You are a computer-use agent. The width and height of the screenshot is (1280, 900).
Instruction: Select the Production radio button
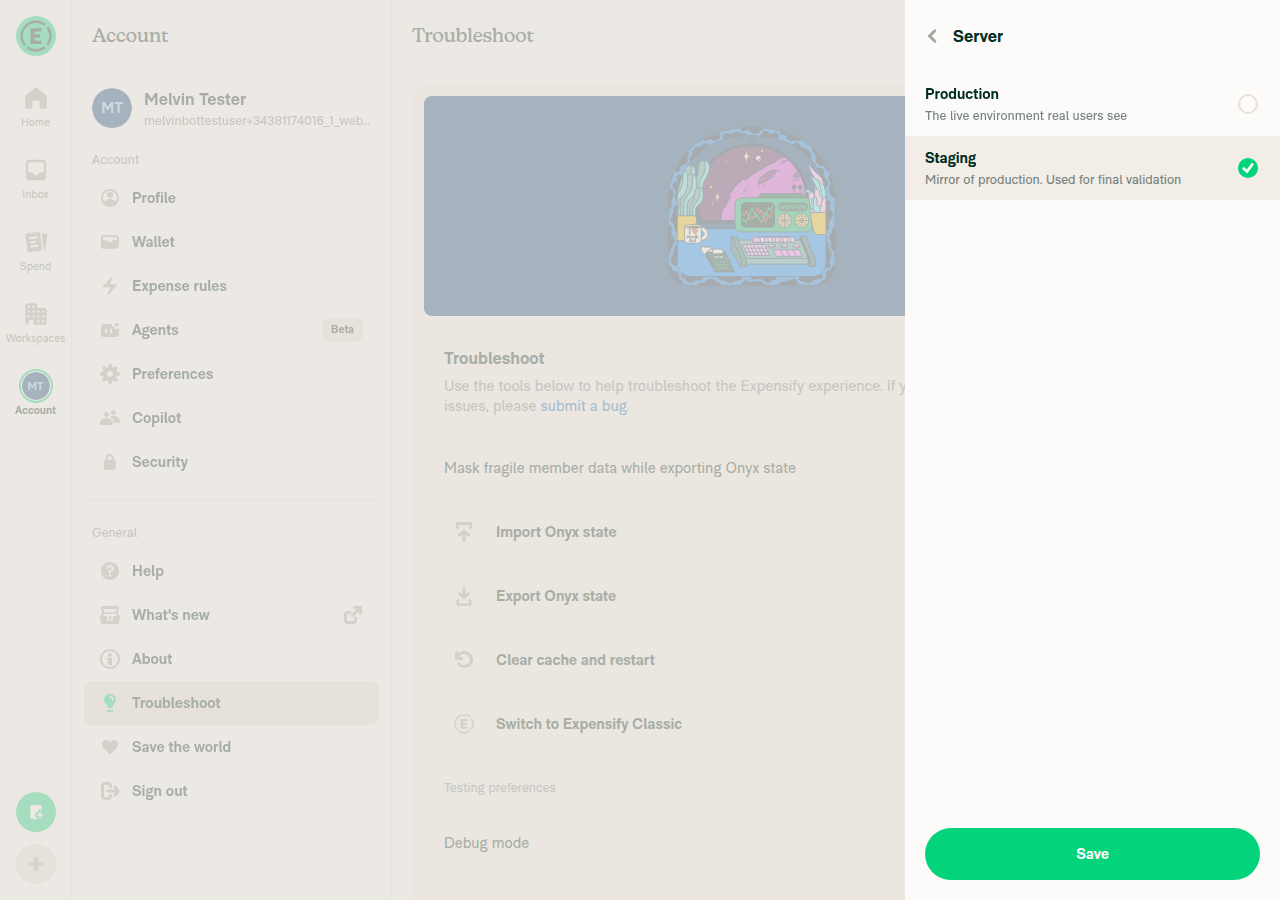point(1248,104)
